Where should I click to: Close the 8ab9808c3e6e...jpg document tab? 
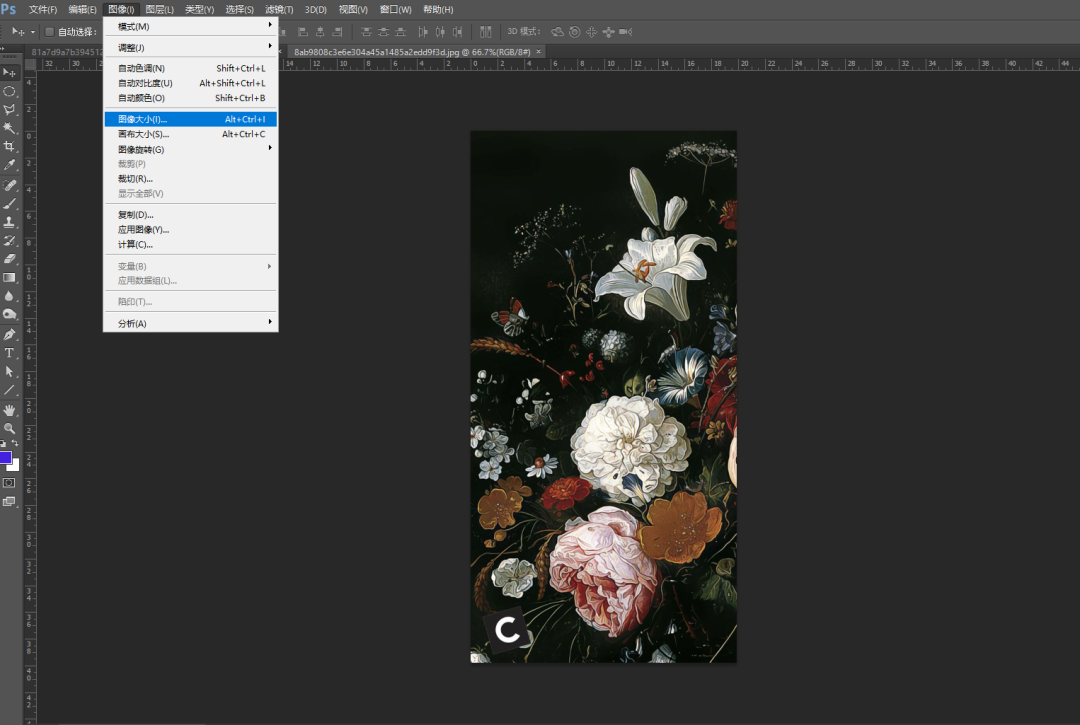pyautogui.click(x=539, y=52)
